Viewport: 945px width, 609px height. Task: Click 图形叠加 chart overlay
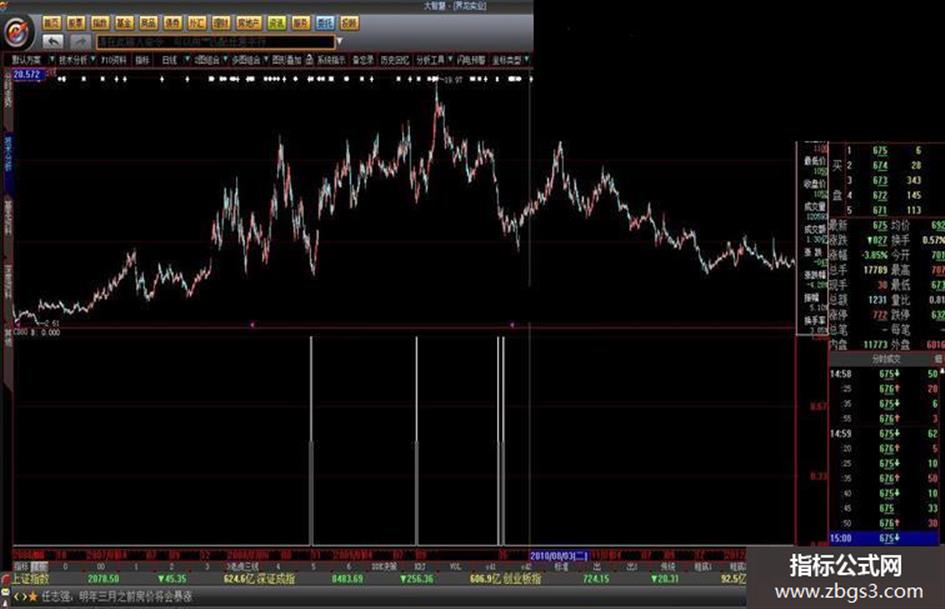[286, 60]
